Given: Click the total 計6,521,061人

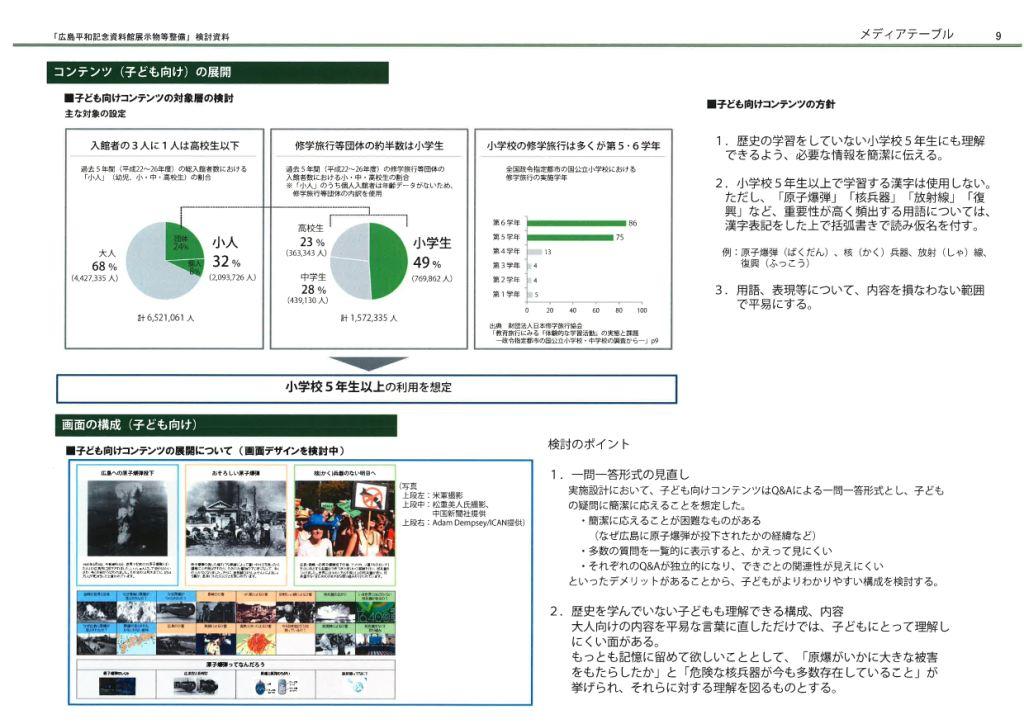Looking at the screenshot, I should tap(165, 318).
